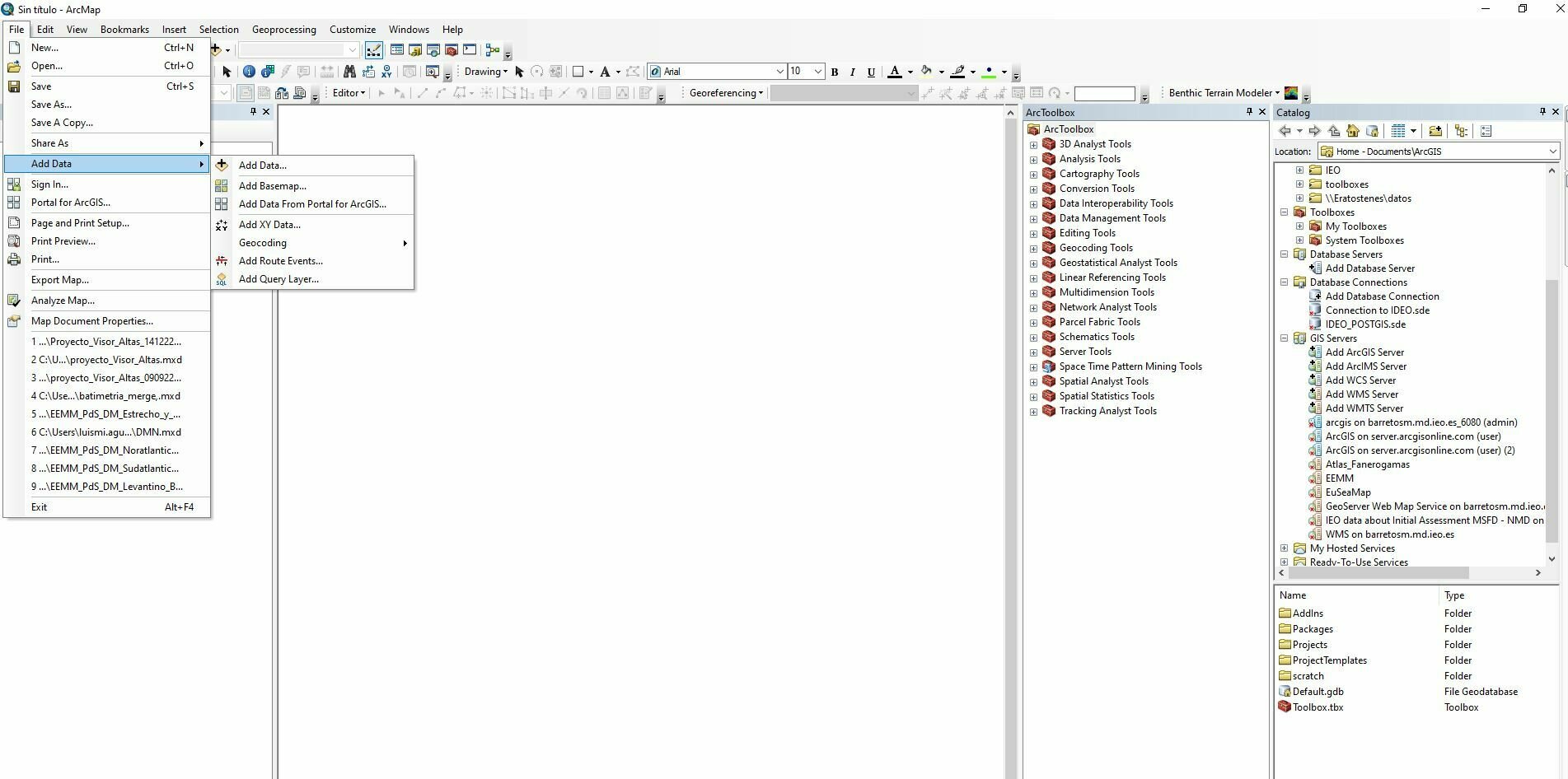The image size is (1568, 779).
Task: Select the Identify tool
Action: pyautogui.click(x=249, y=72)
